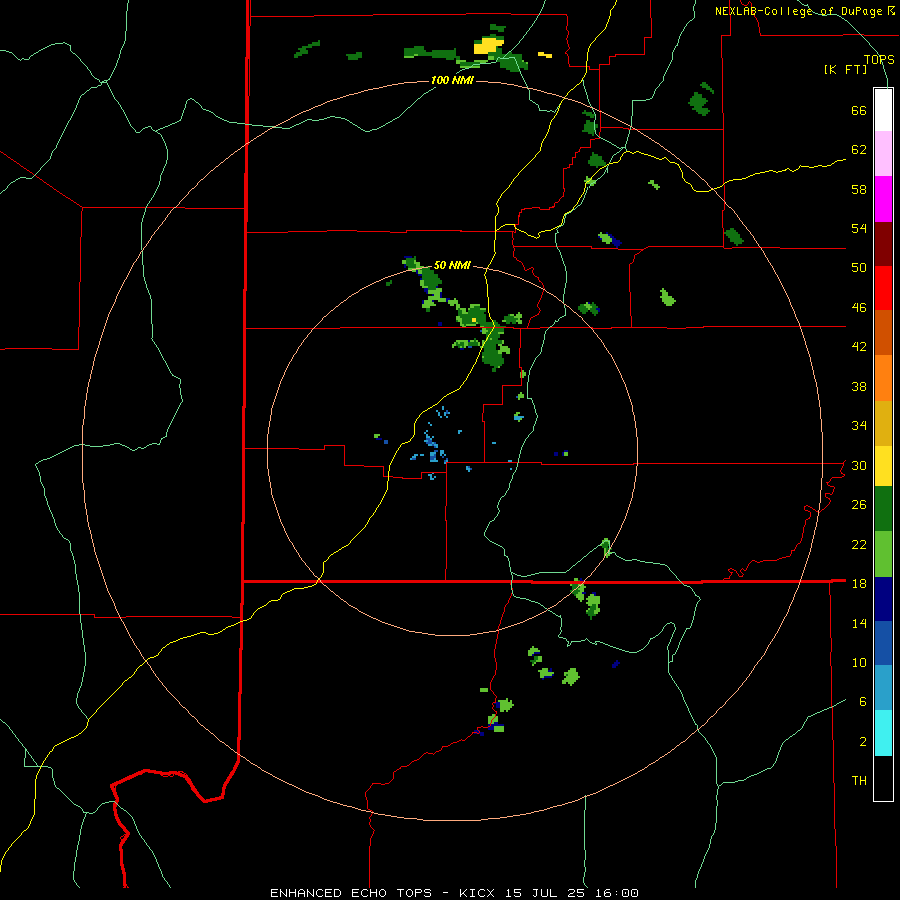The width and height of the screenshot is (900, 900).
Task: Click the medium blue legend swatch
Action: (883, 643)
